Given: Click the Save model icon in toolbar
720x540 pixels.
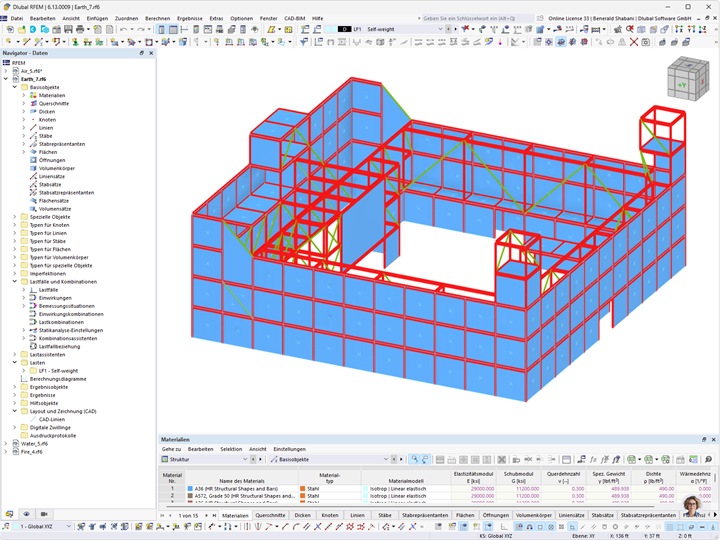Looking at the screenshot, I should click(68, 29).
